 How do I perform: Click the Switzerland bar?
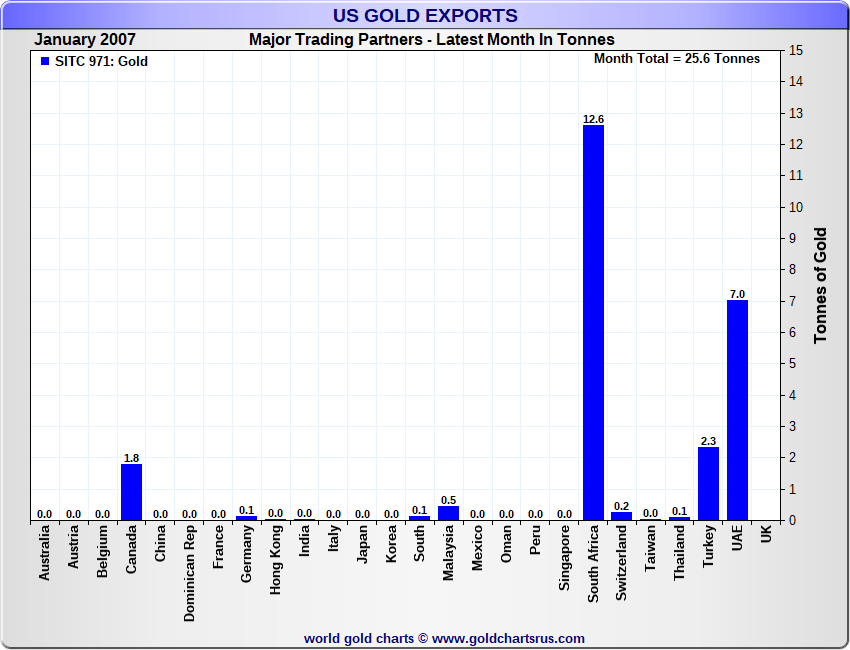(x=622, y=516)
